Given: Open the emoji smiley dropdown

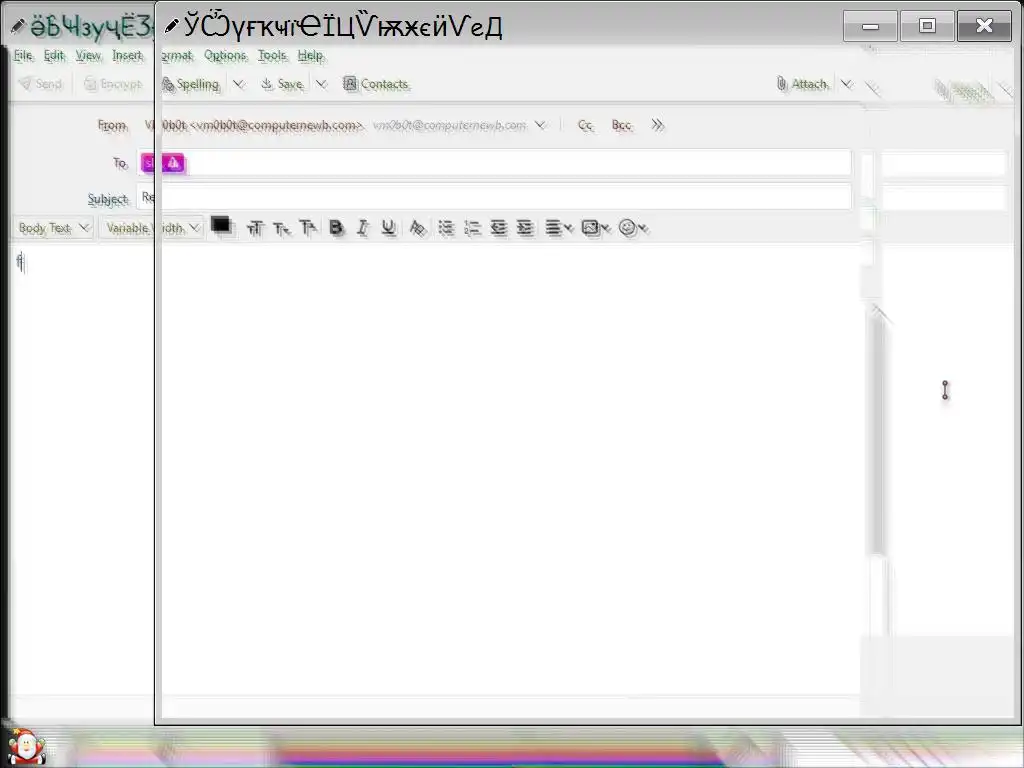Looking at the screenshot, I should [632, 227].
